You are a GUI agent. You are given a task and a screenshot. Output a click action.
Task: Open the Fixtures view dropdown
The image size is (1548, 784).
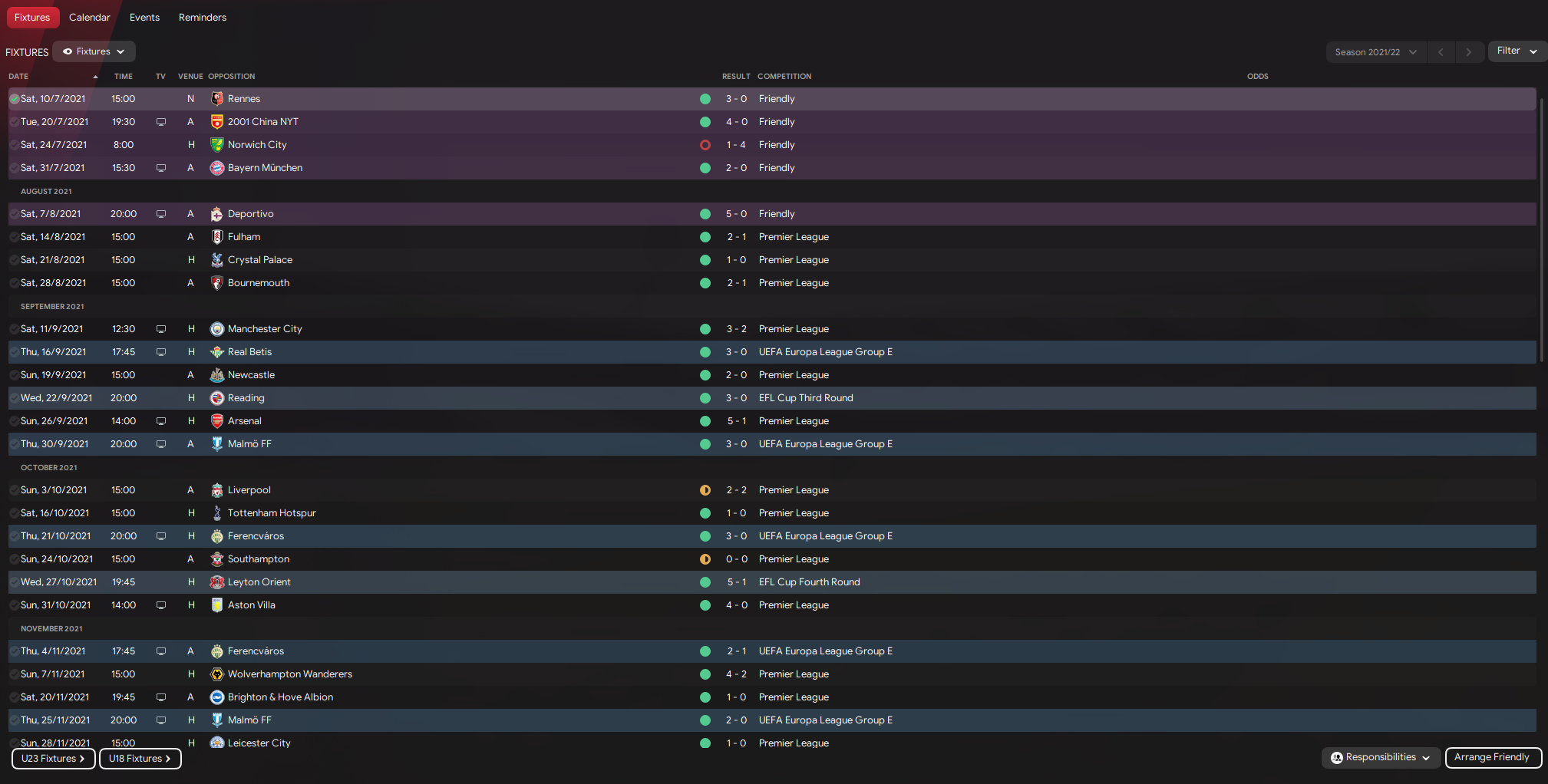(x=94, y=51)
